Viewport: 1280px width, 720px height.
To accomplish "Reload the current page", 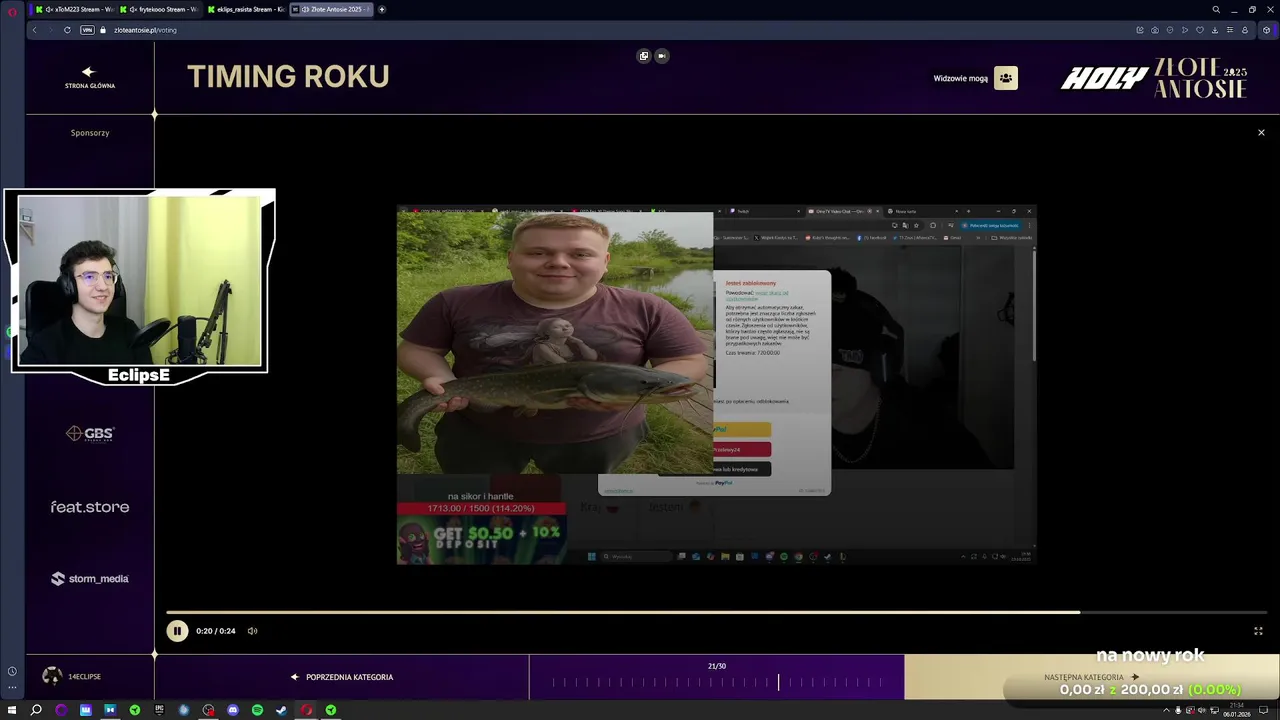I will tap(67, 30).
